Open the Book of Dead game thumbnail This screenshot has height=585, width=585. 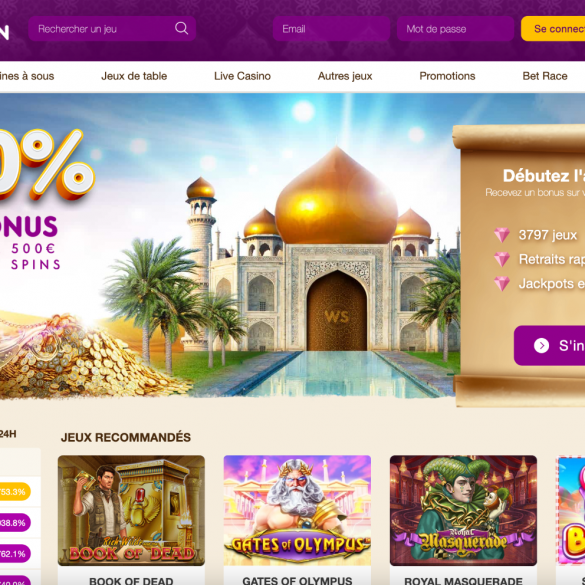131,510
